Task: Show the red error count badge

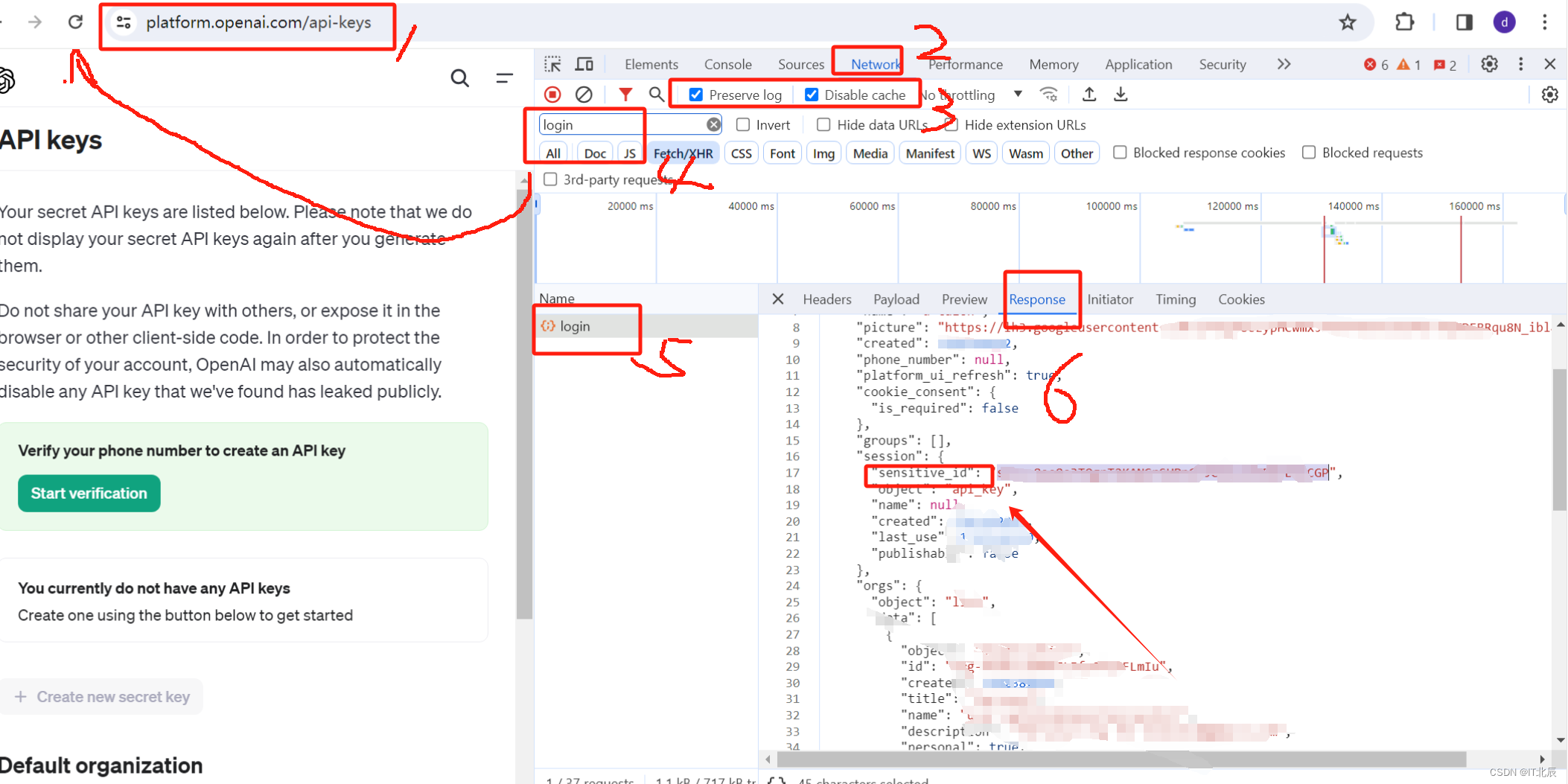Action: click(1376, 65)
